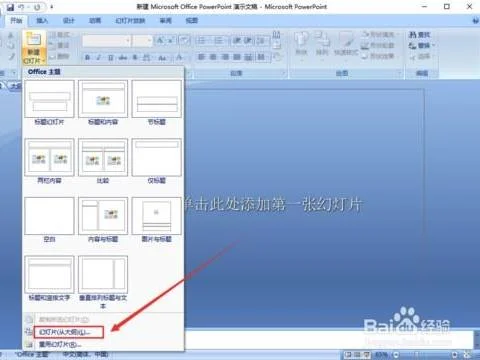The height and width of the screenshot is (360, 480).
Task: Click the Align Text Right icon
Action: click(225, 57)
